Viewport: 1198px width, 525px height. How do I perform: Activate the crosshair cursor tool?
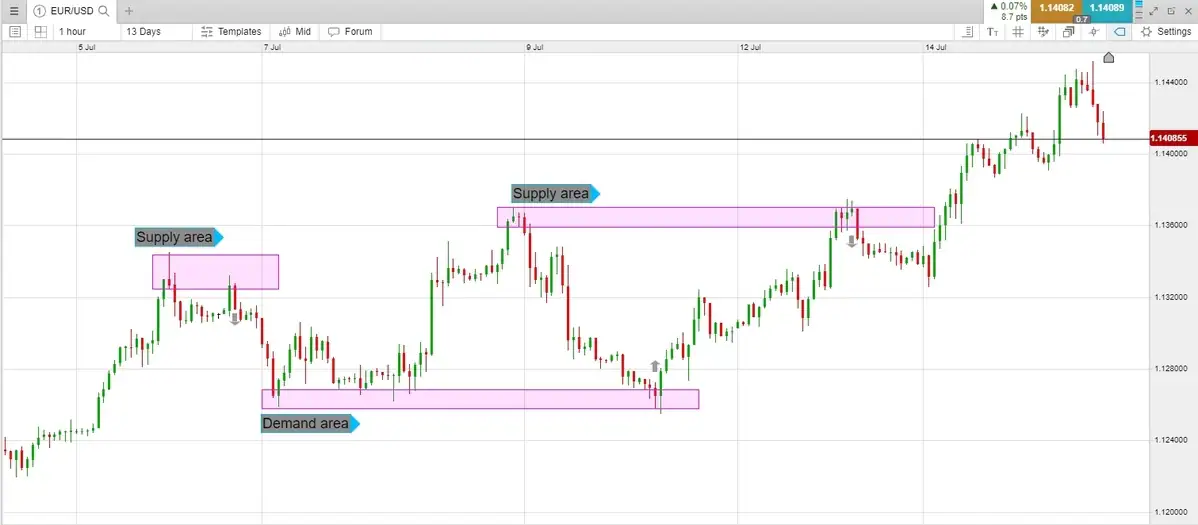(1094, 32)
